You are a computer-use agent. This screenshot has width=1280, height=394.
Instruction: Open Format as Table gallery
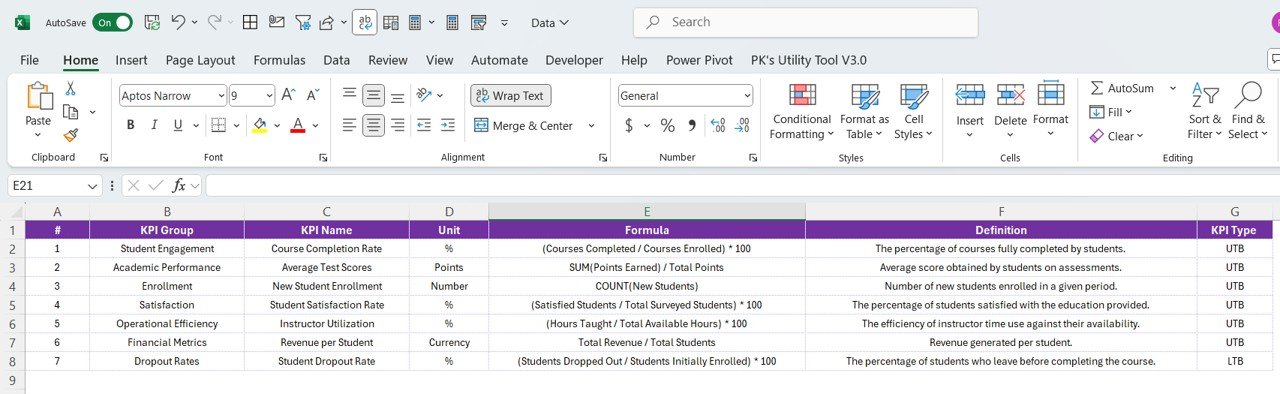(x=864, y=111)
